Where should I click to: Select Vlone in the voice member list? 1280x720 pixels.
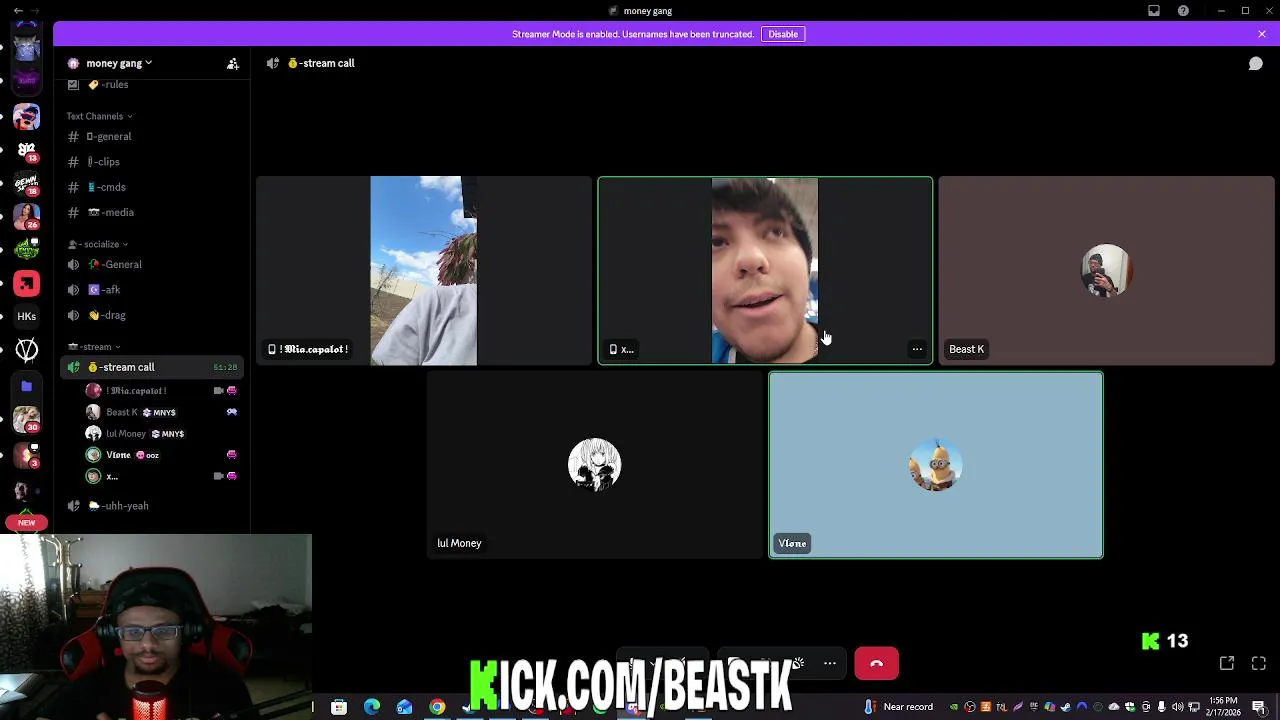tap(160, 455)
